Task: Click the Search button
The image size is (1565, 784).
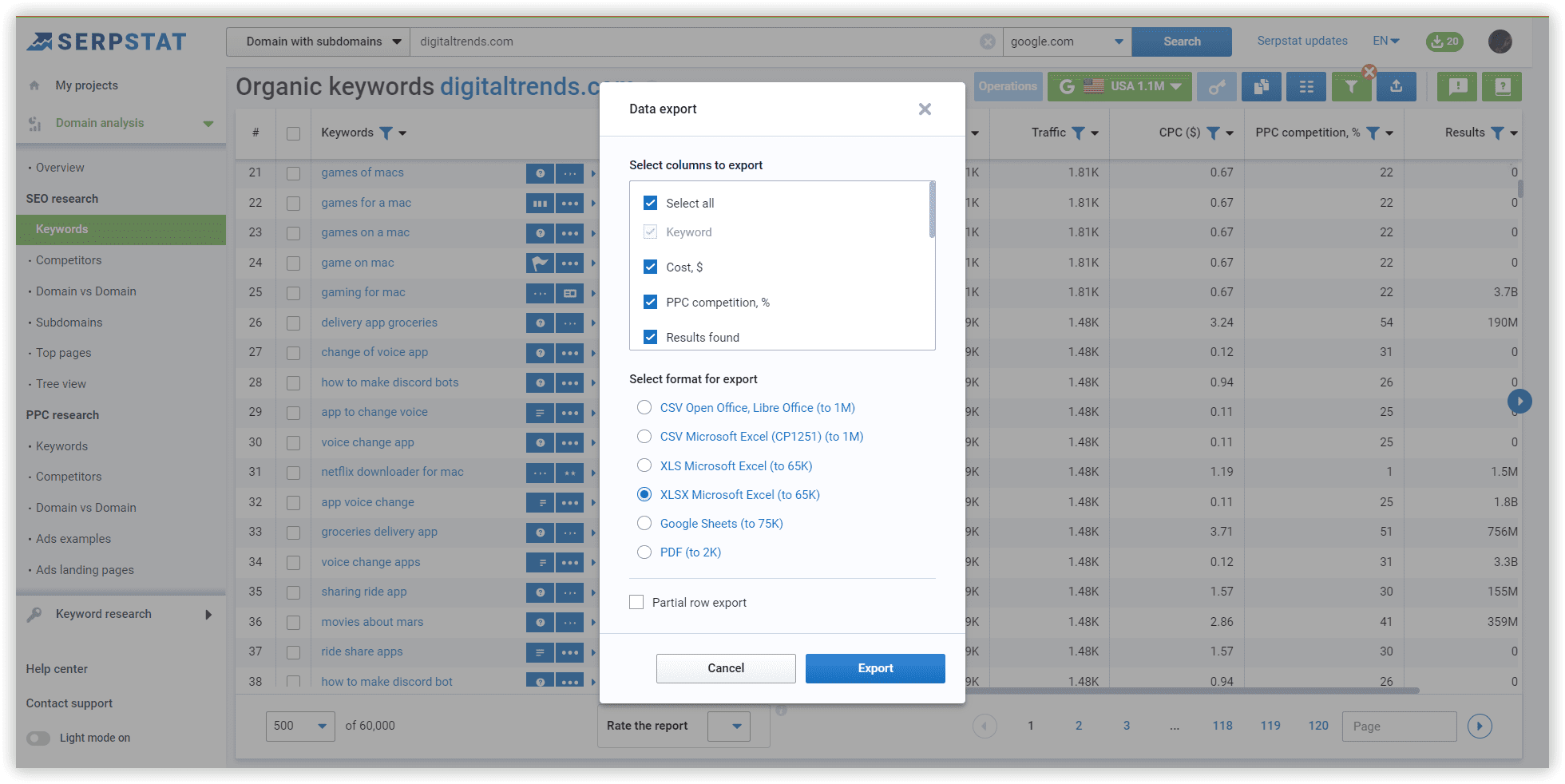Action: (1182, 42)
